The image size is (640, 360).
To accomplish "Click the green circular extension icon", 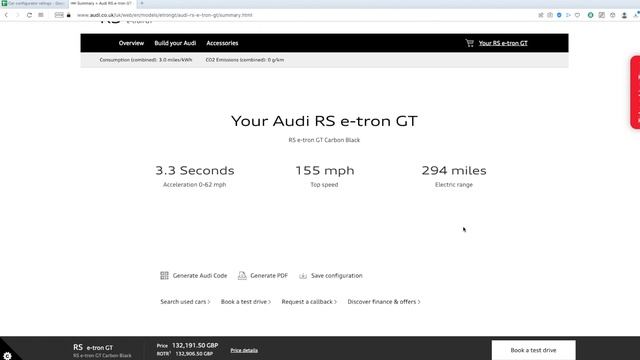I will 590,15.
